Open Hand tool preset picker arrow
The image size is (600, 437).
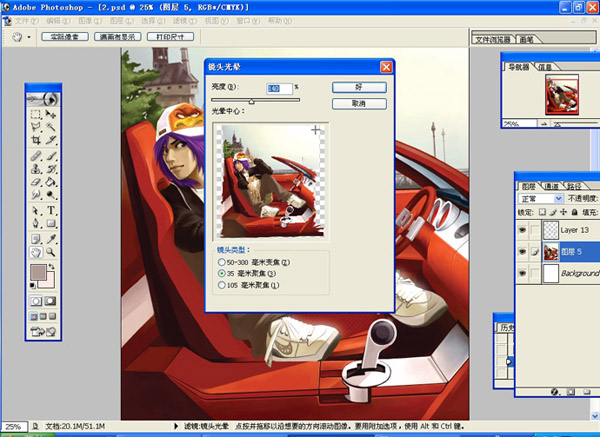click(29, 37)
